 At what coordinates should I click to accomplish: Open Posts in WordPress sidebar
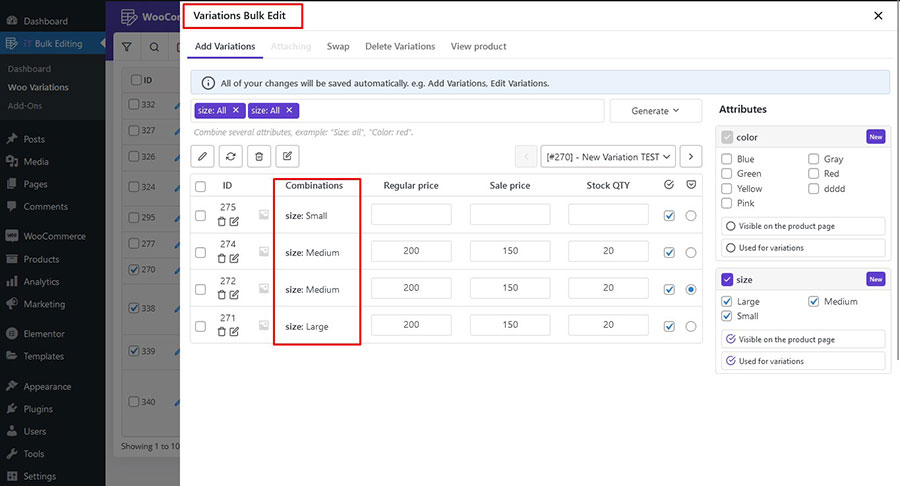click(34, 139)
